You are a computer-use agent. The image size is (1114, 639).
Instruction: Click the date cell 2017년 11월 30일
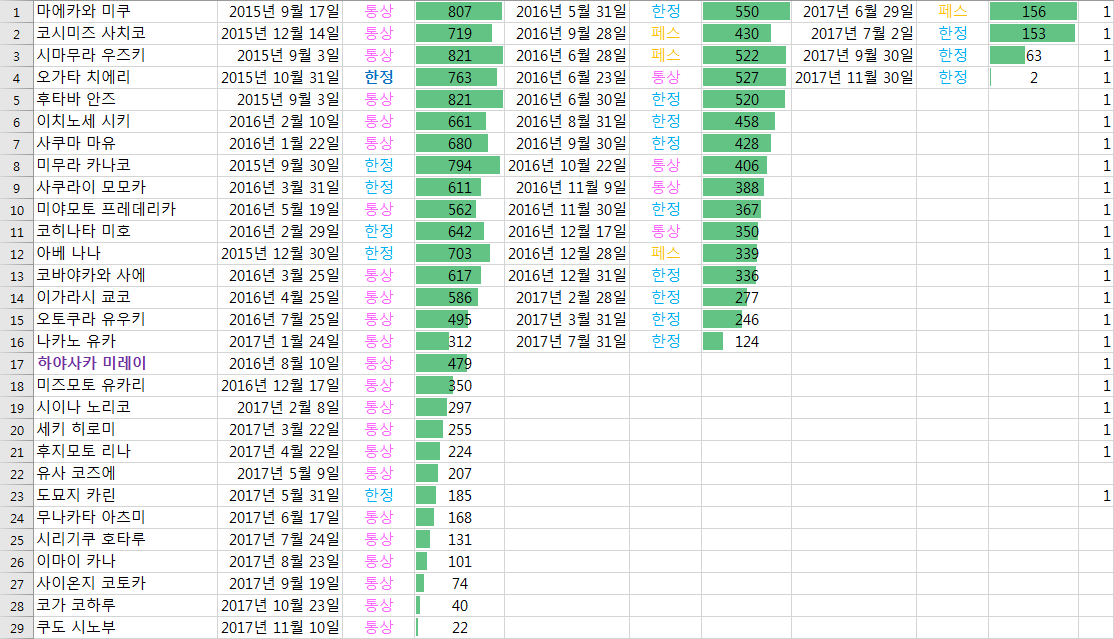click(x=854, y=77)
